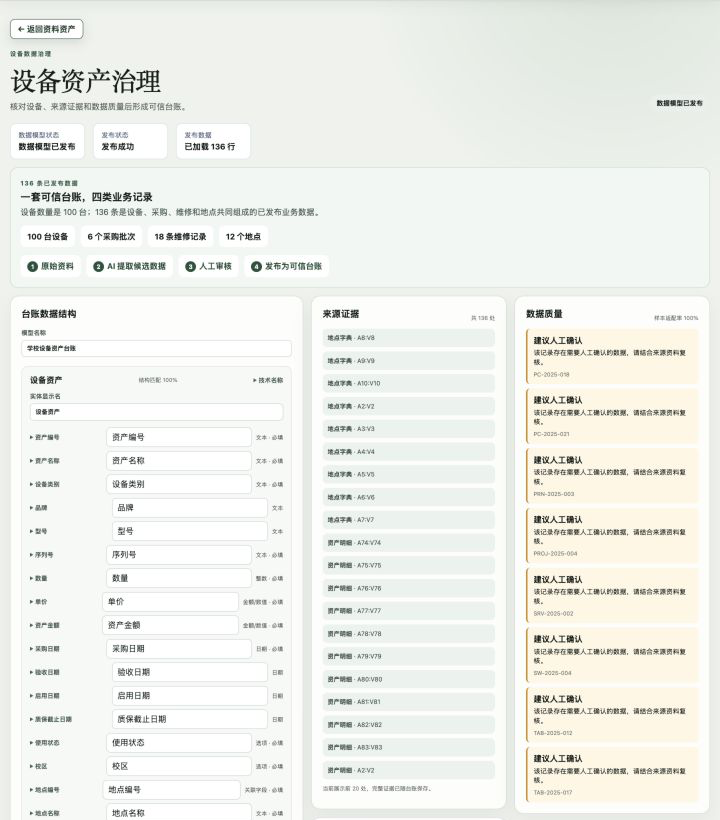Open the quality card for SW-2025-004
This screenshot has height=820, width=720.
click(x=612, y=656)
